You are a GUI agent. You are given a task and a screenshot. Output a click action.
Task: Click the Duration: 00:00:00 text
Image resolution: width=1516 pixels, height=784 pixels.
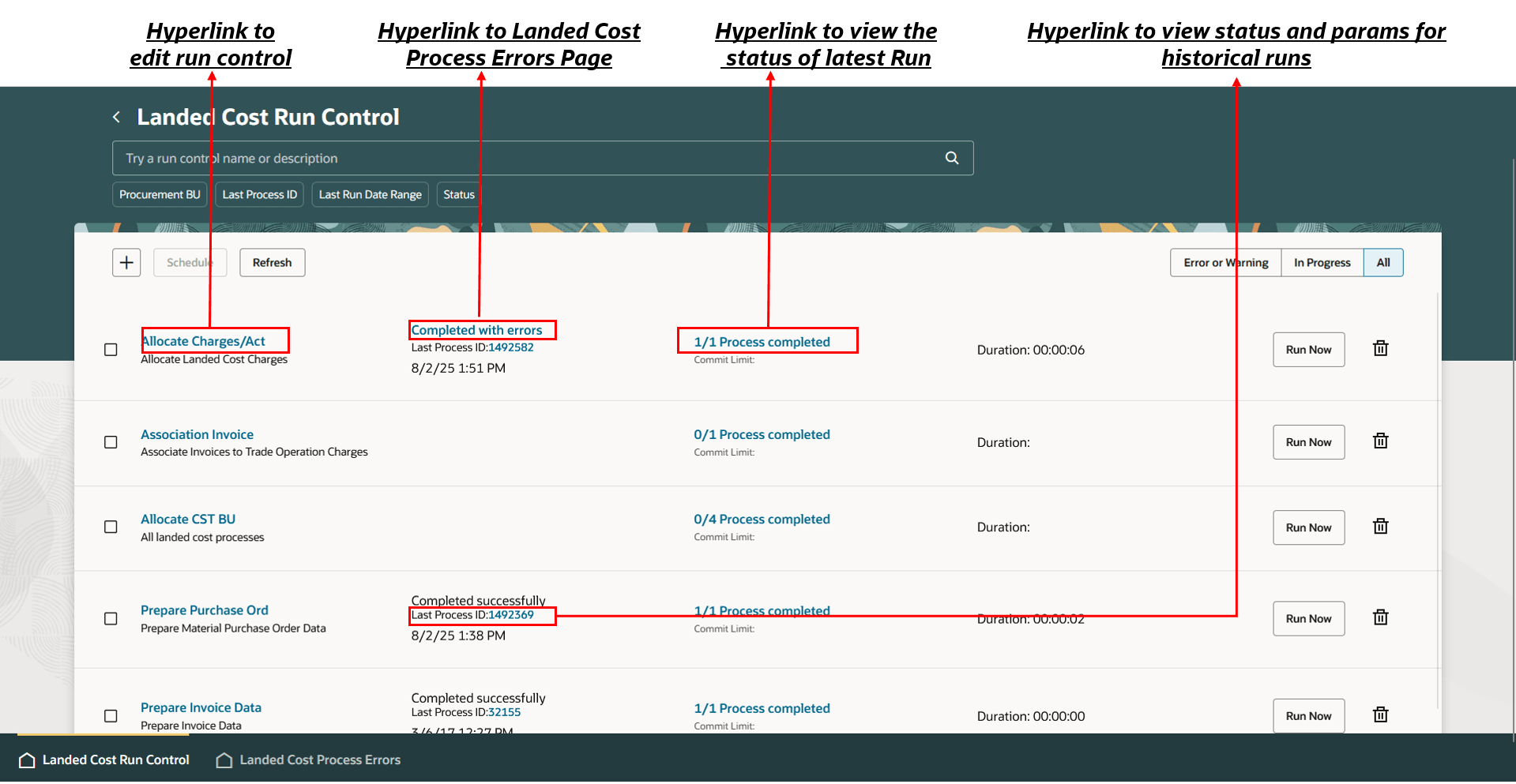point(1031,716)
